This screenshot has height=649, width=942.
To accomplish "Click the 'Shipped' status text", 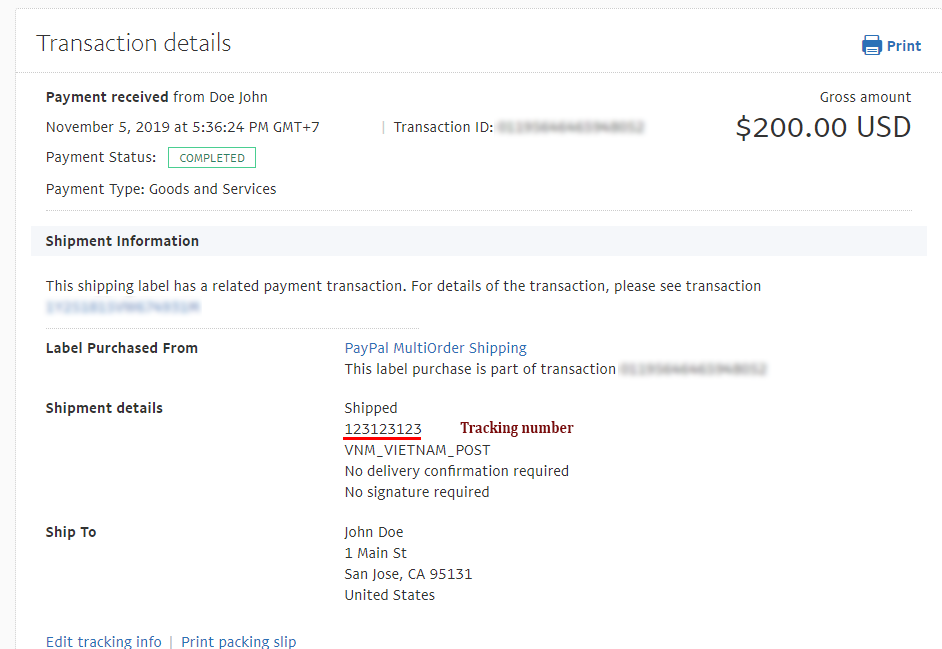I will pyautogui.click(x=371, y=408).
